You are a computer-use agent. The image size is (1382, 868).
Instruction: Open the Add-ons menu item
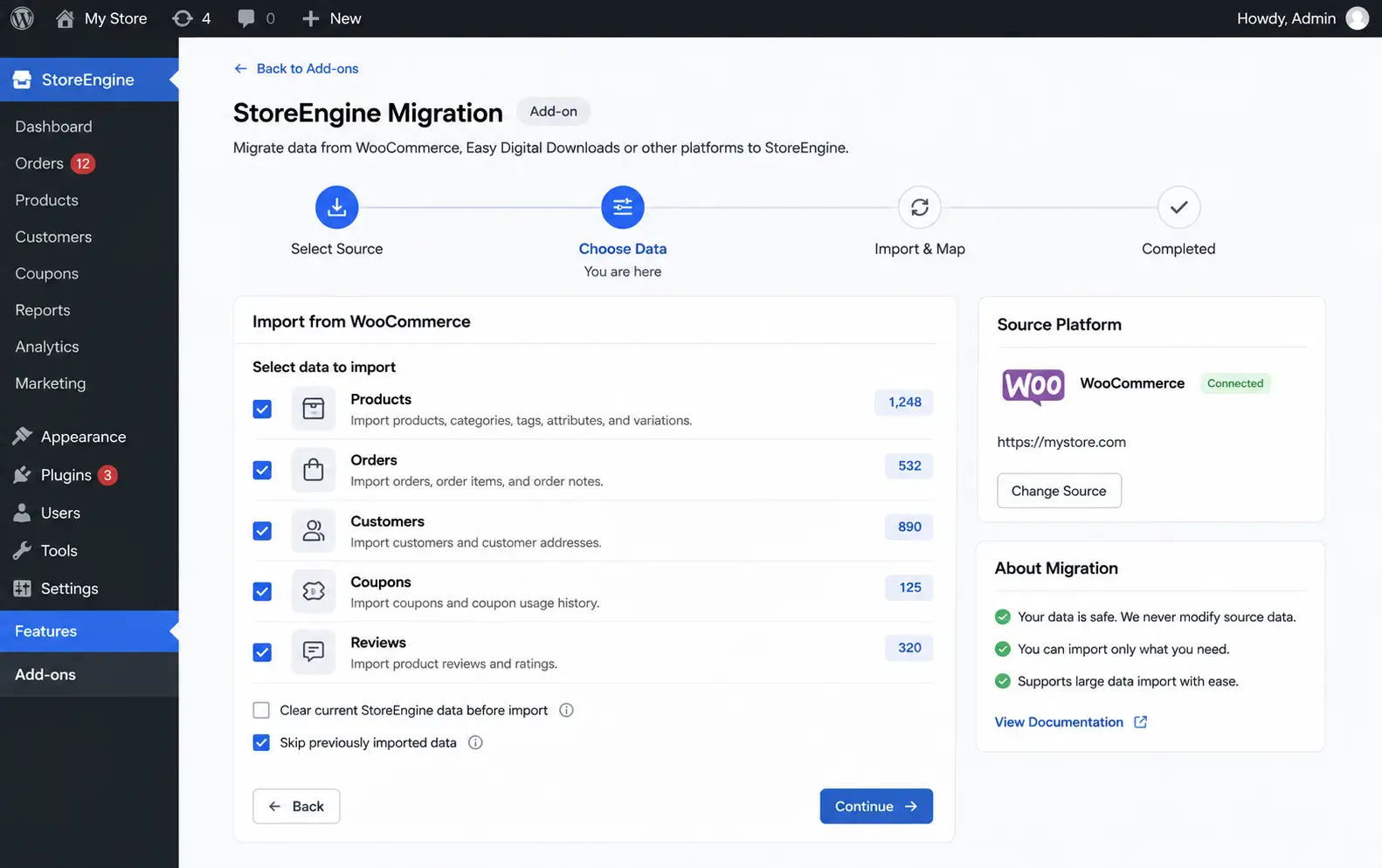tap(89, 674)
